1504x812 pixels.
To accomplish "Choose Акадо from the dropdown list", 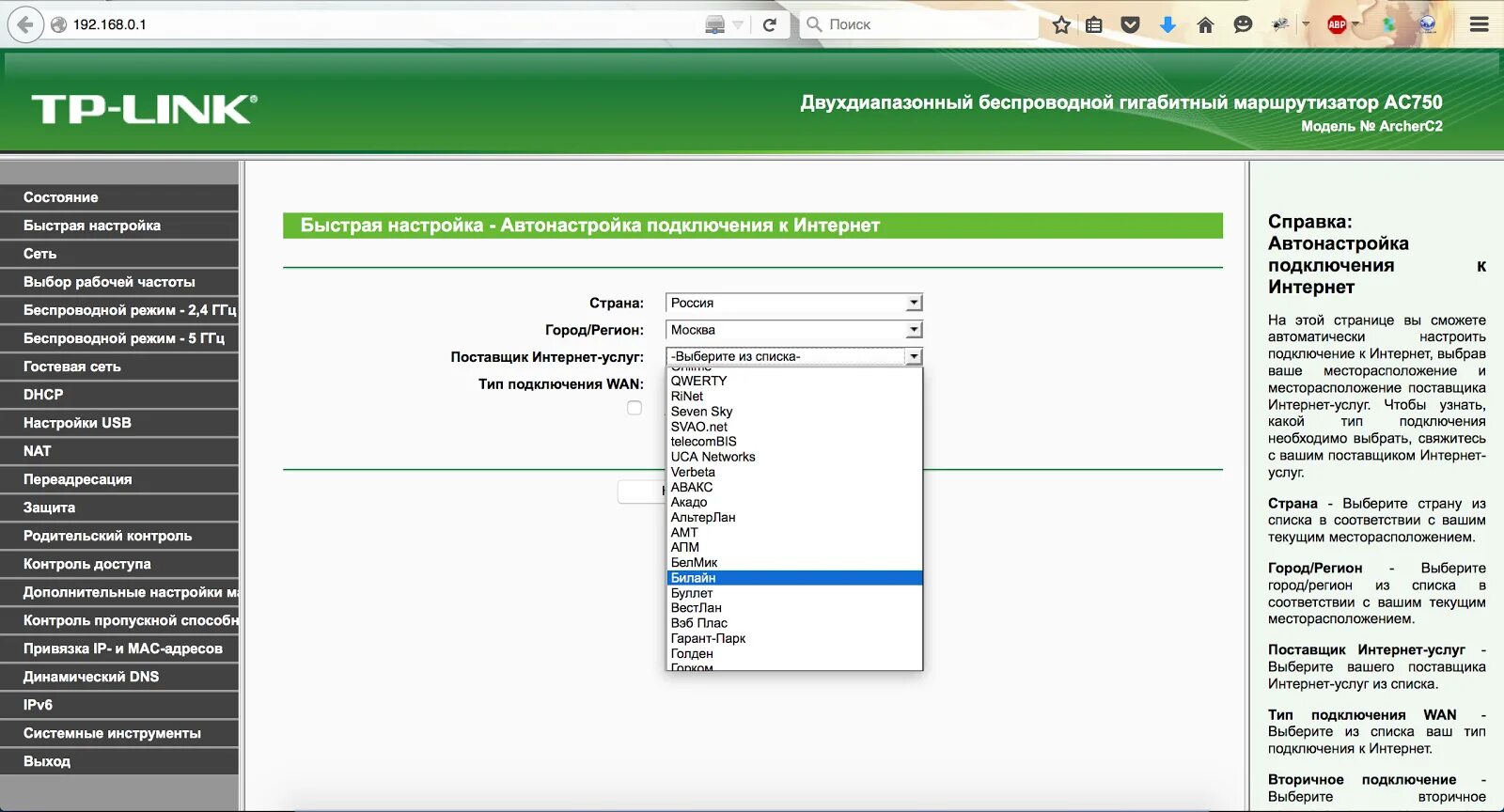I will click(794, 502).
